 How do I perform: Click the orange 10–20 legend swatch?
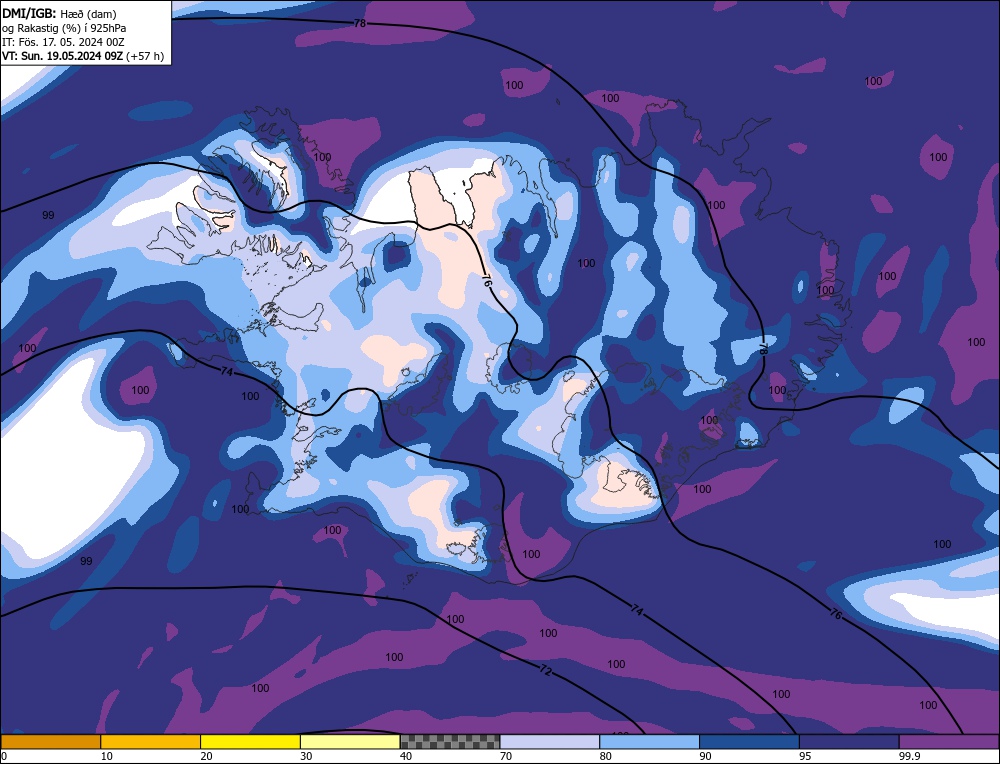tap(151, 742)
